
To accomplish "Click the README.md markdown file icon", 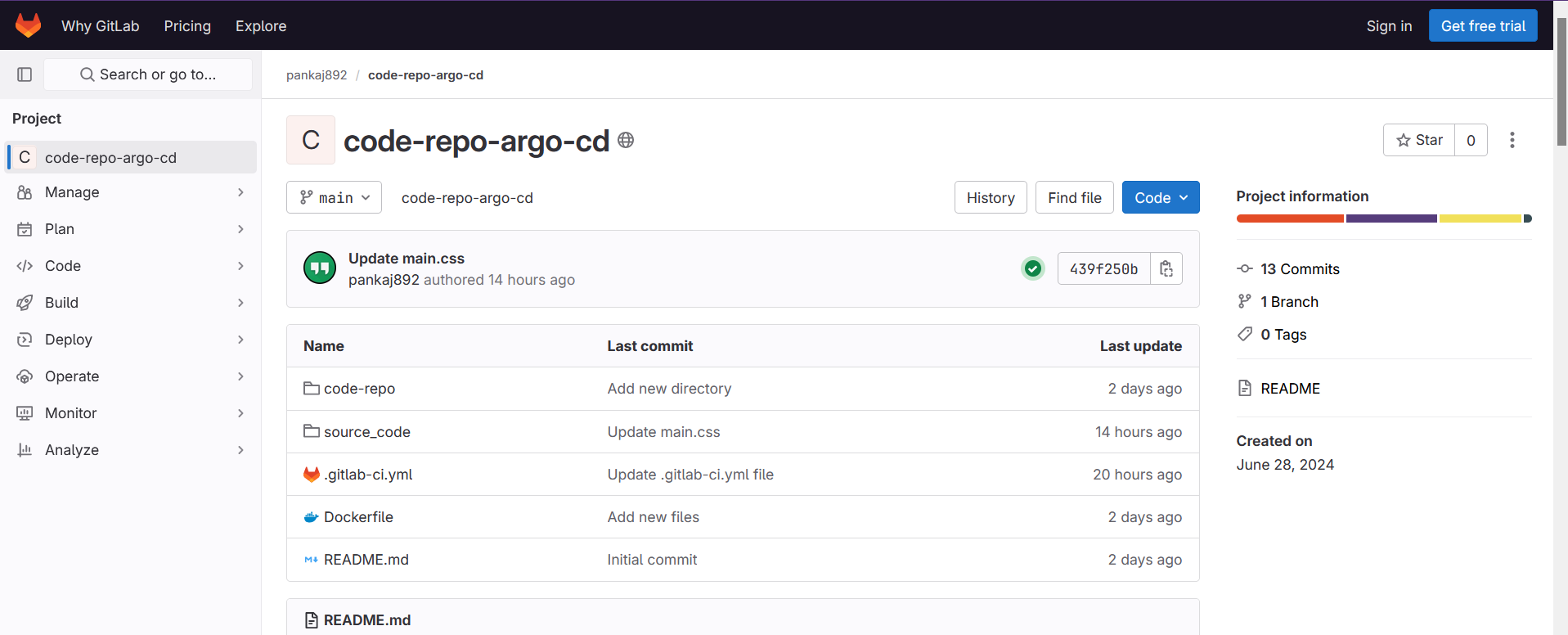I will [312, 560].
